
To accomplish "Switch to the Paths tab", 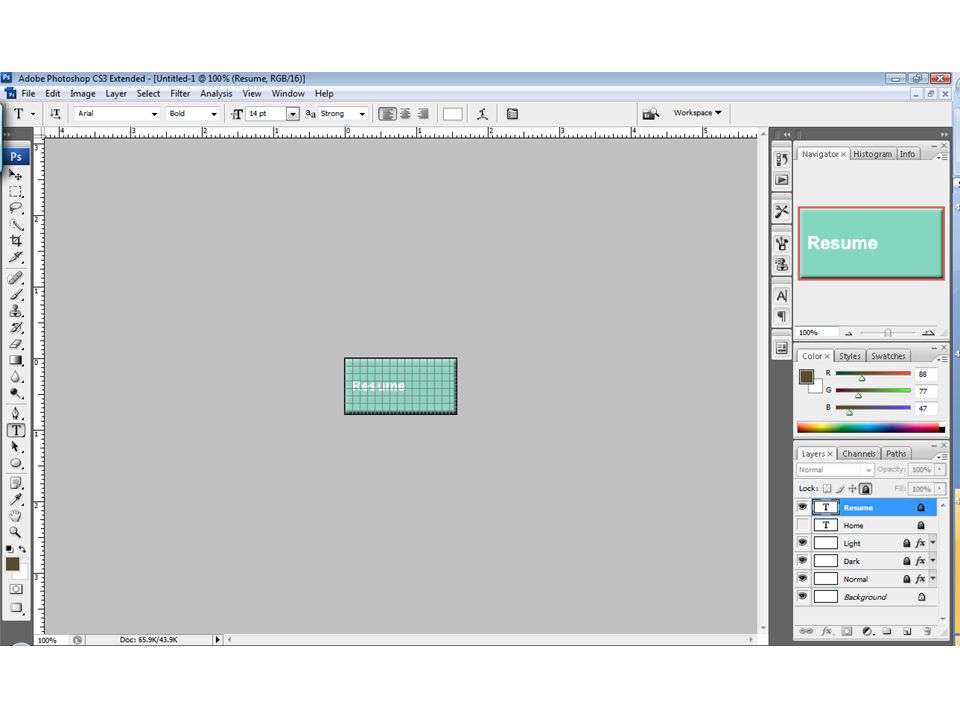I will [x=896, y=454].
